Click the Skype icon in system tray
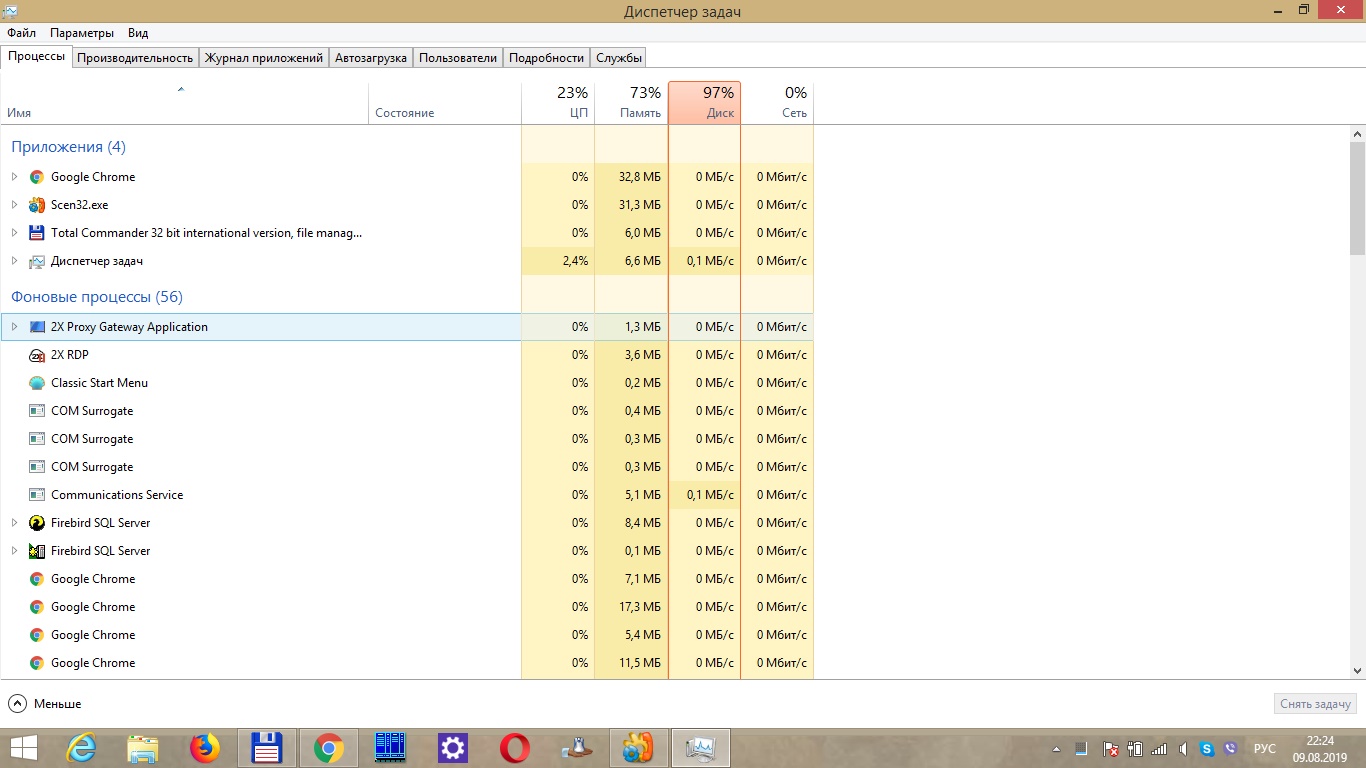Viewport: 1366px width, 768px height. (1207, 748)
